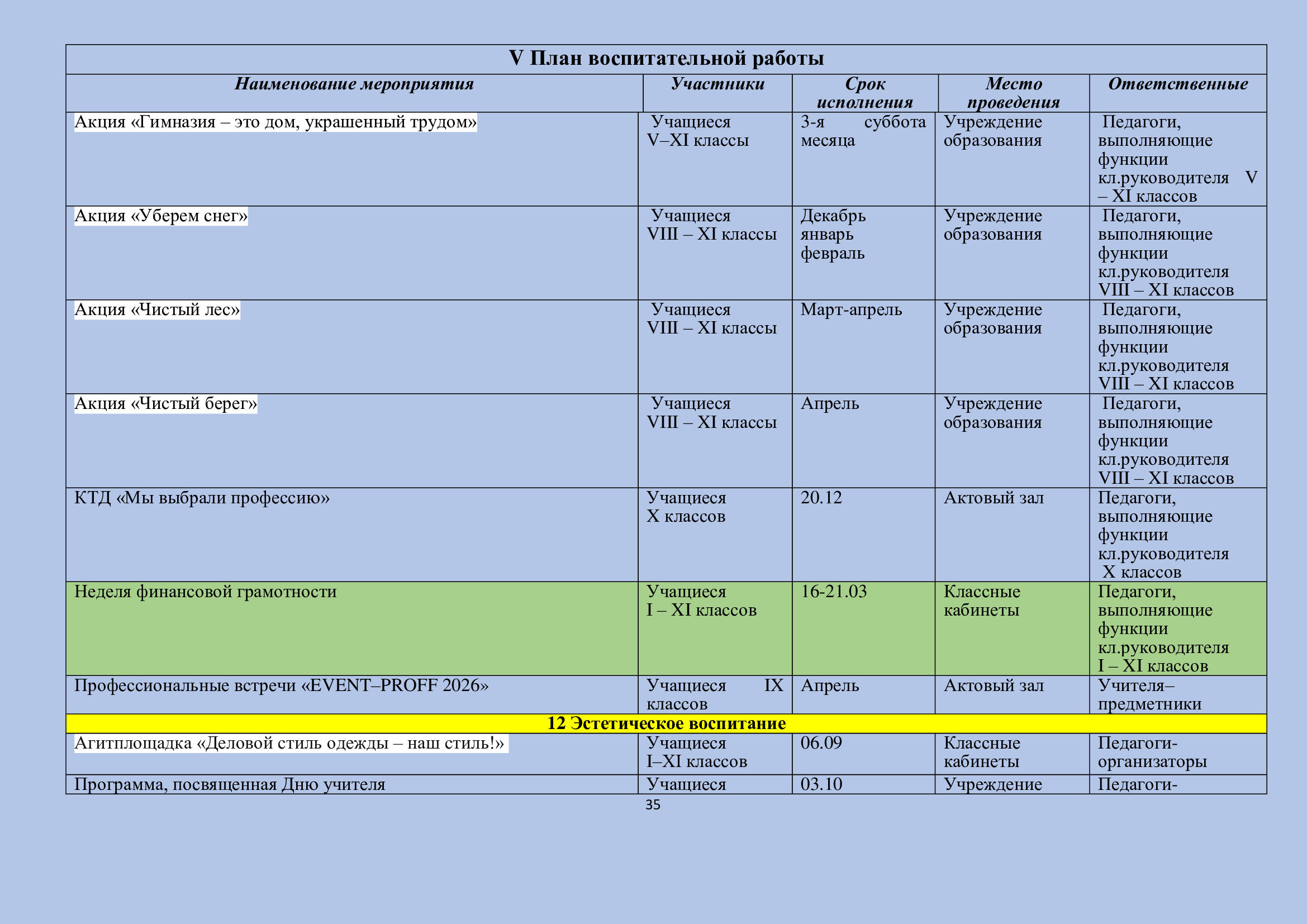This screenshot has height=924, width=1307.
Task: Click the green 'Неделя финансовой грамотности' row
Action: click(206, 592)
